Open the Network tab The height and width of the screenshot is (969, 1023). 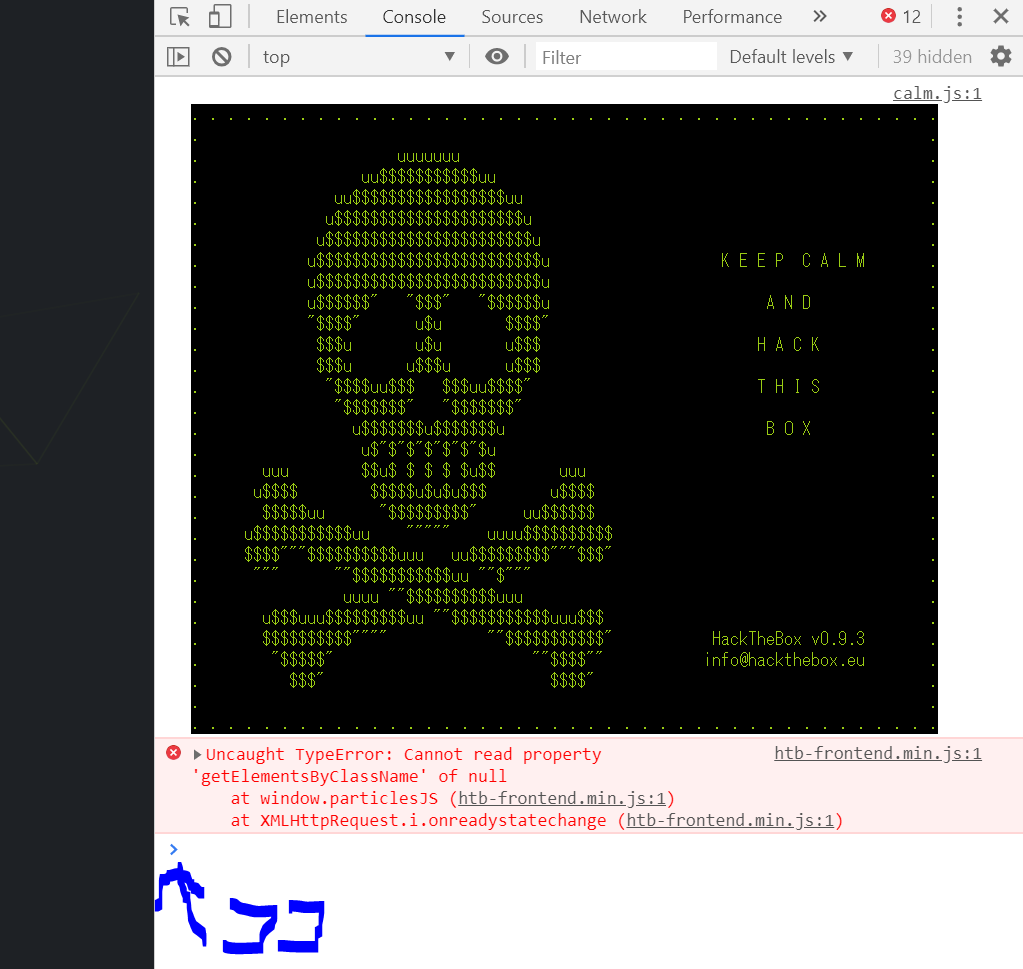(x=613, y=17)
